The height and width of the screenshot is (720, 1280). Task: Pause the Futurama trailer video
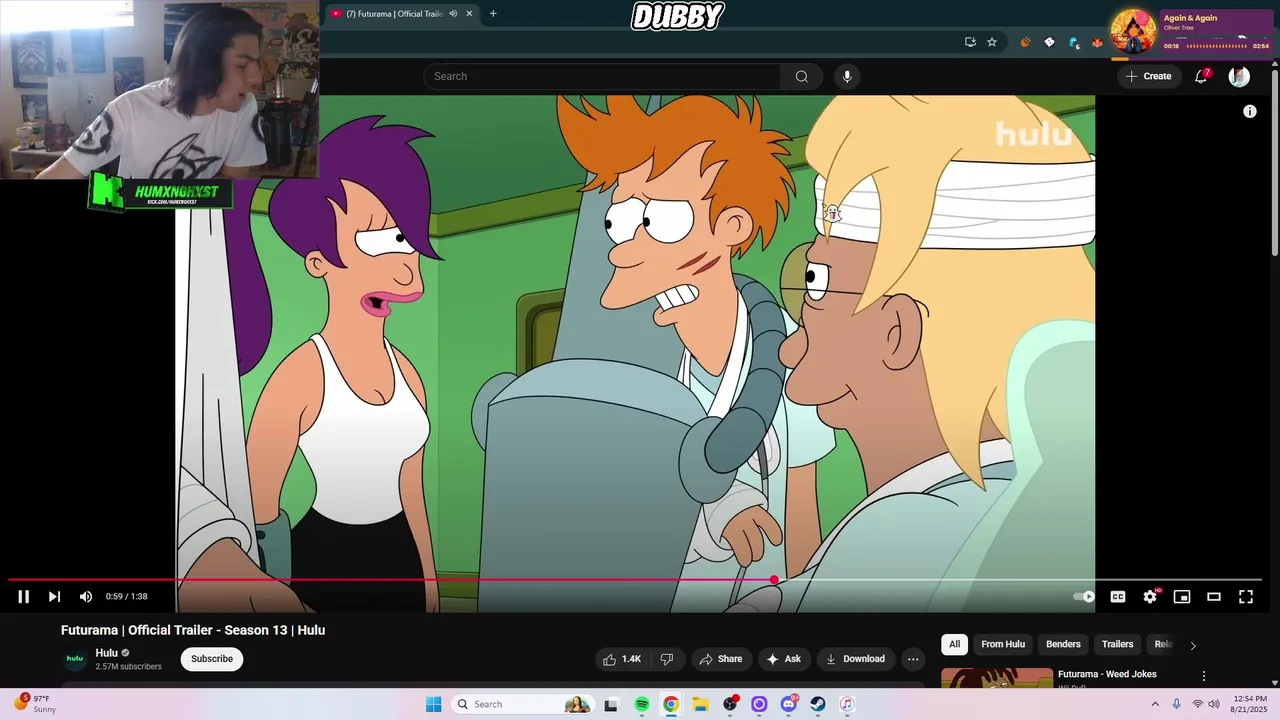[23, 597]
